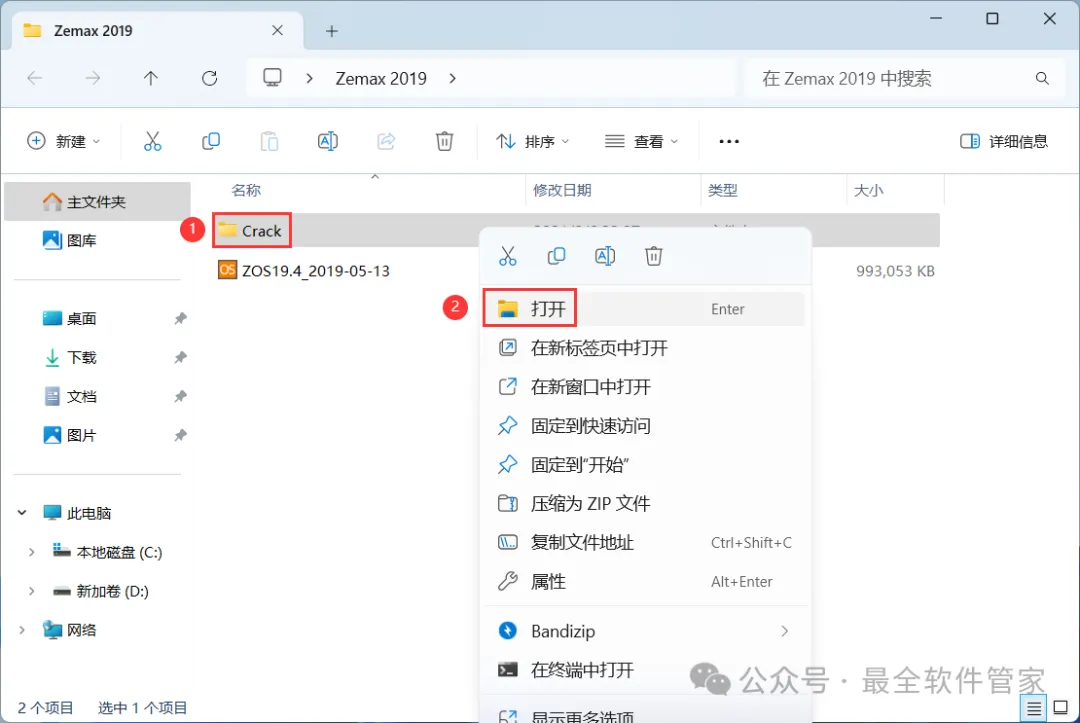Cut using context menu scissors icon
This screenshot has height=723, width=1080.
pos(508,256)
